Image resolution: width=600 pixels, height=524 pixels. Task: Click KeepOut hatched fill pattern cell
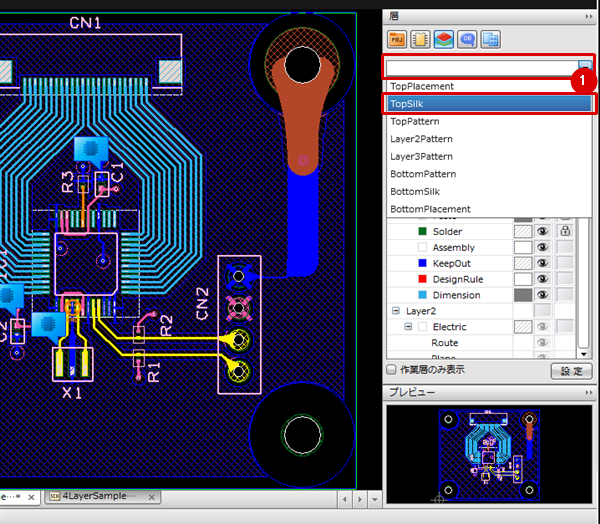pyautogui.click(x=523, y=263)
